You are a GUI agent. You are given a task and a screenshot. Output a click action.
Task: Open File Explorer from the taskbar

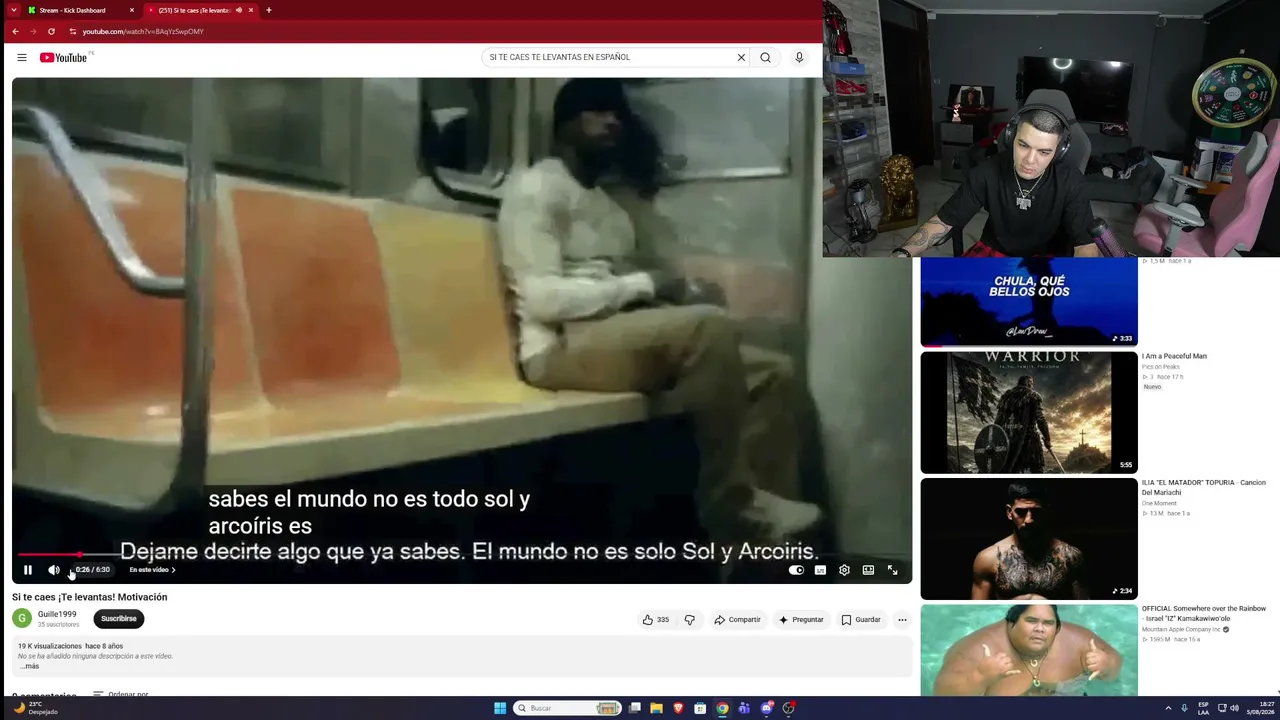coord(656,708)
